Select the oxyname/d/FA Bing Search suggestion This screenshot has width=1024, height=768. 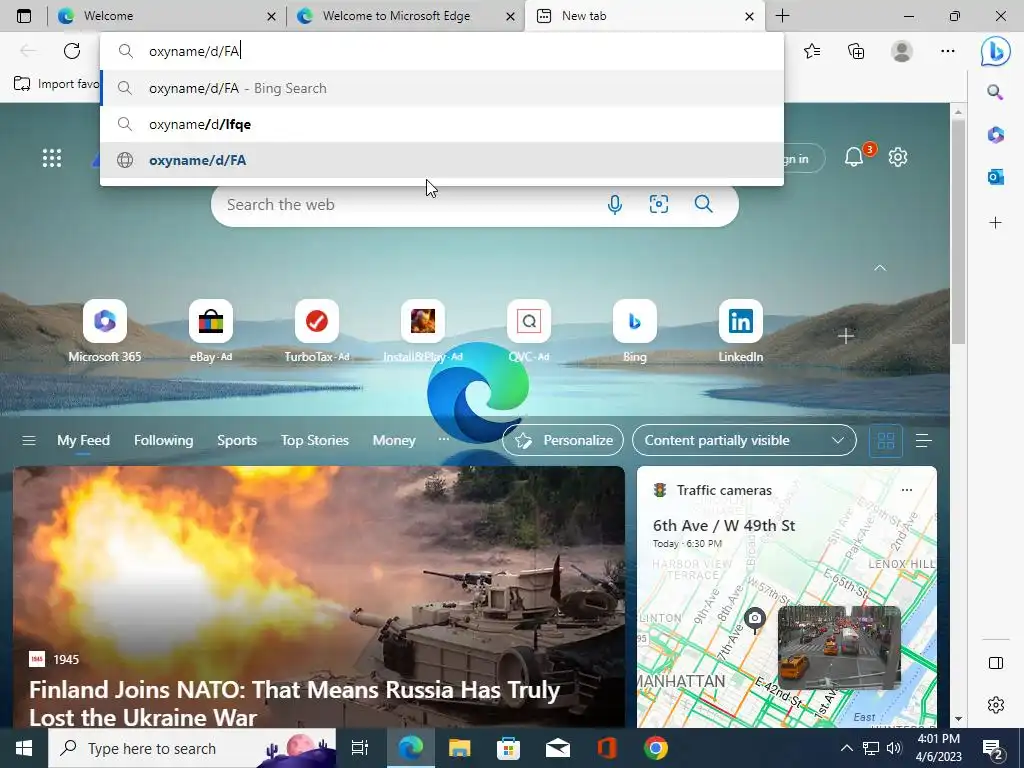click(x=442, y=88)
